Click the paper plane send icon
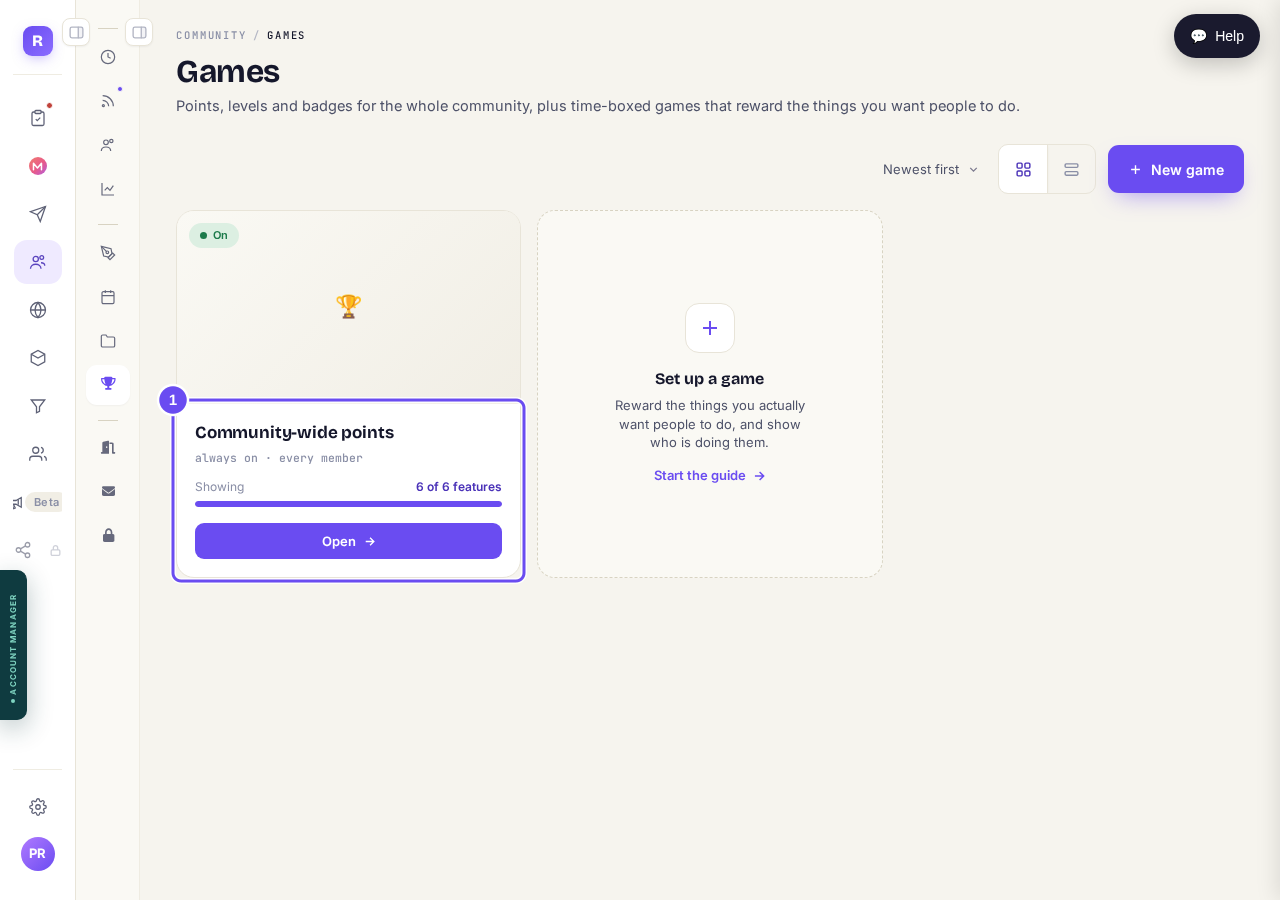Screen dimensions: 1280x900 (x=38, y=214)
